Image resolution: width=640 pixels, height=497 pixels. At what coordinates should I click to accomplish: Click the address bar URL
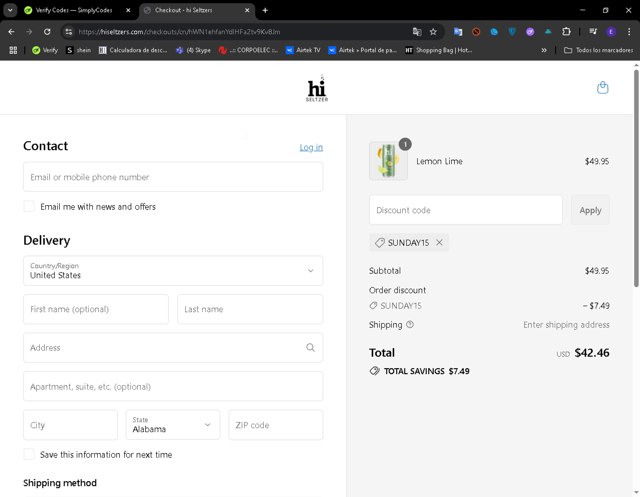pos(180,32)
